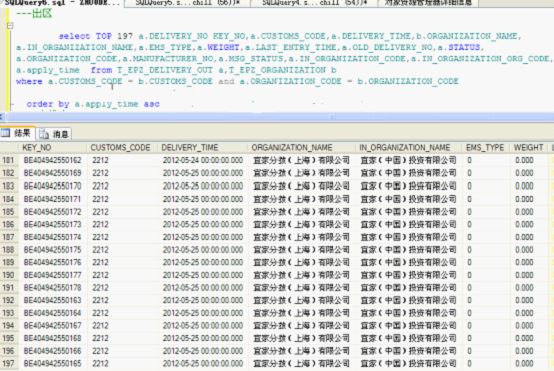Click cell BE404942550163
Screen dimensions: 554x371
click(52, 300)
